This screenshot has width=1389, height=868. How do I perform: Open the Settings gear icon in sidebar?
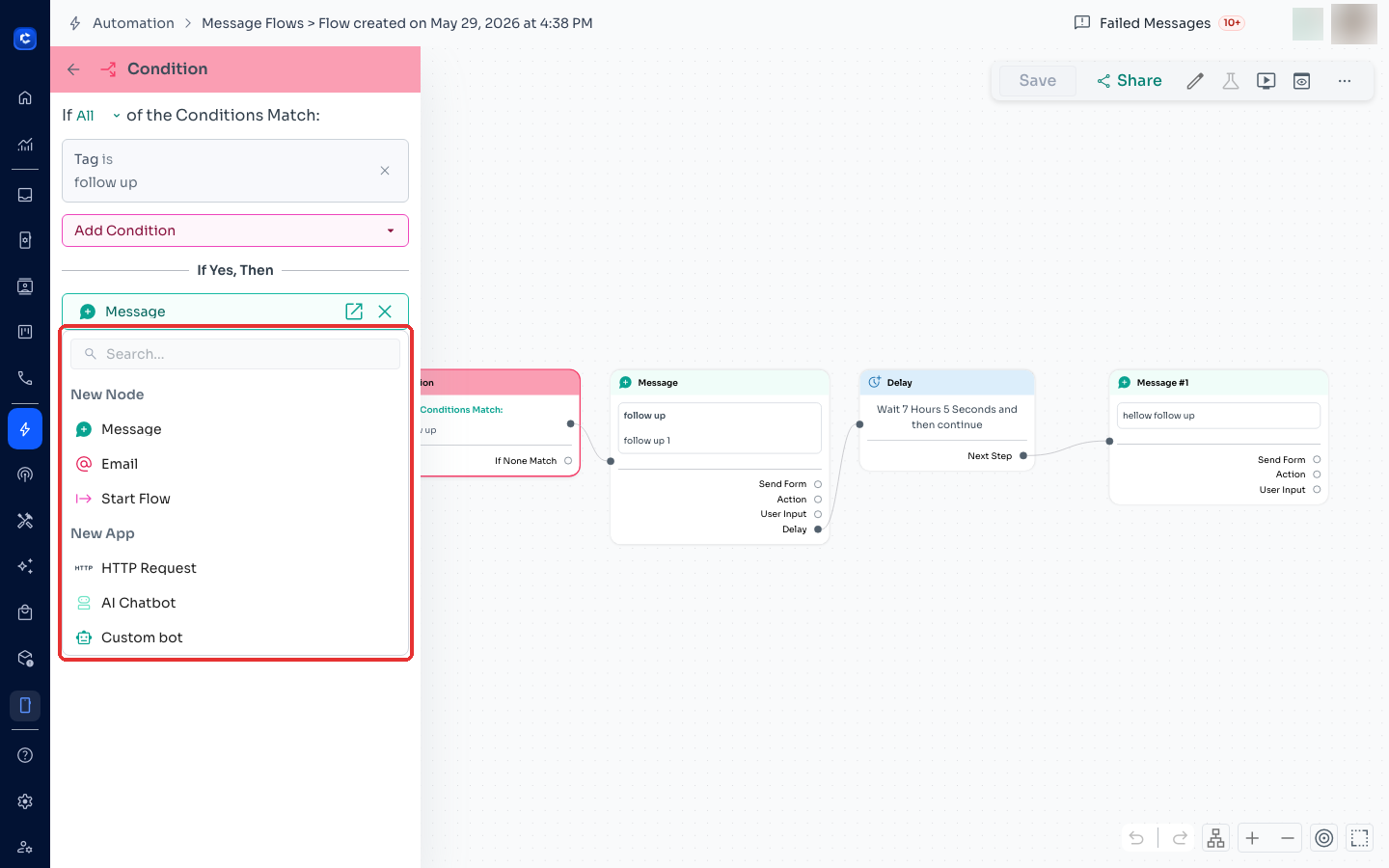[25, 801]
